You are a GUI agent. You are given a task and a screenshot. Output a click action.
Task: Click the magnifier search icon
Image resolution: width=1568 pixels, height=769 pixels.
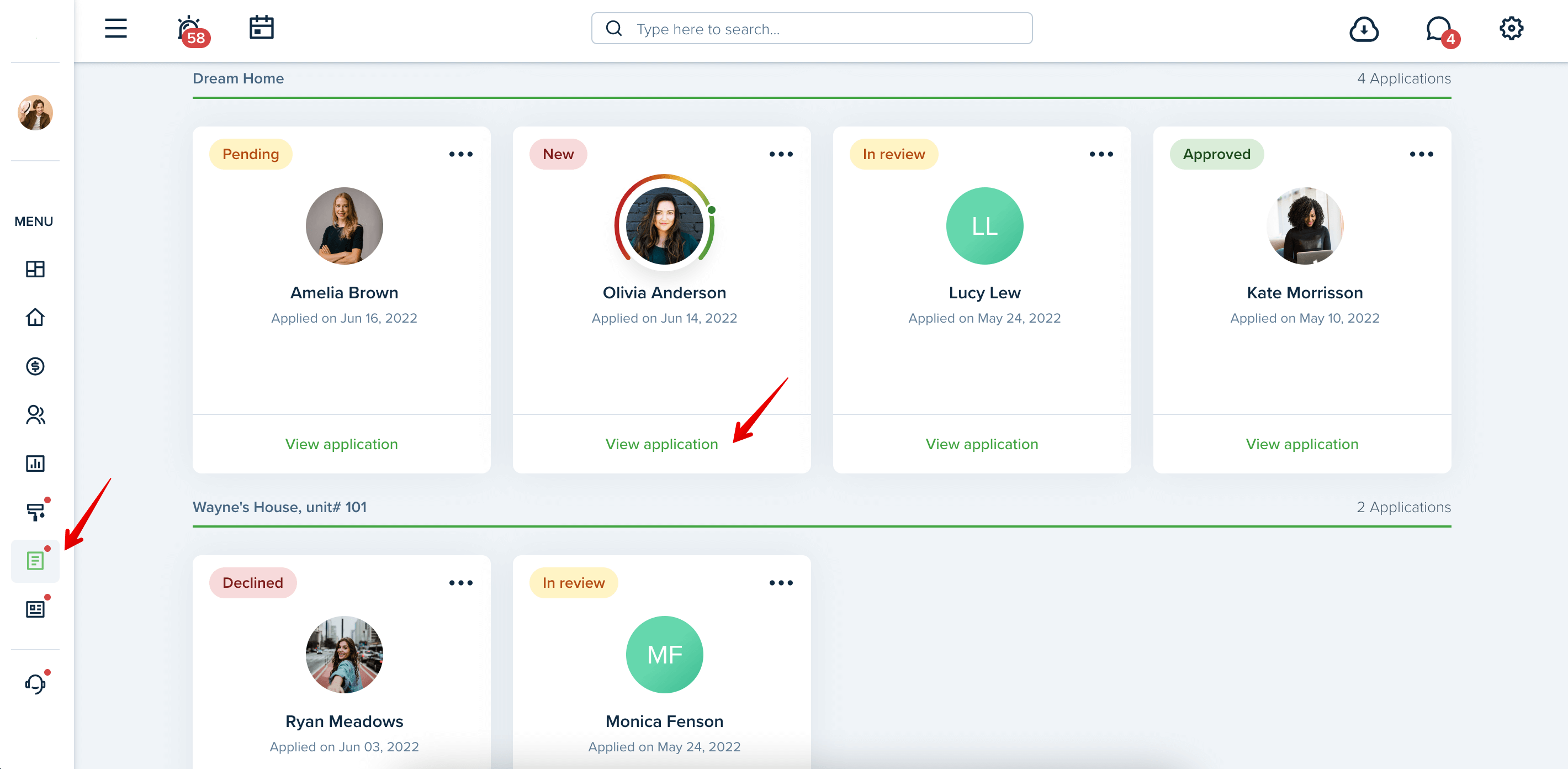613,29
